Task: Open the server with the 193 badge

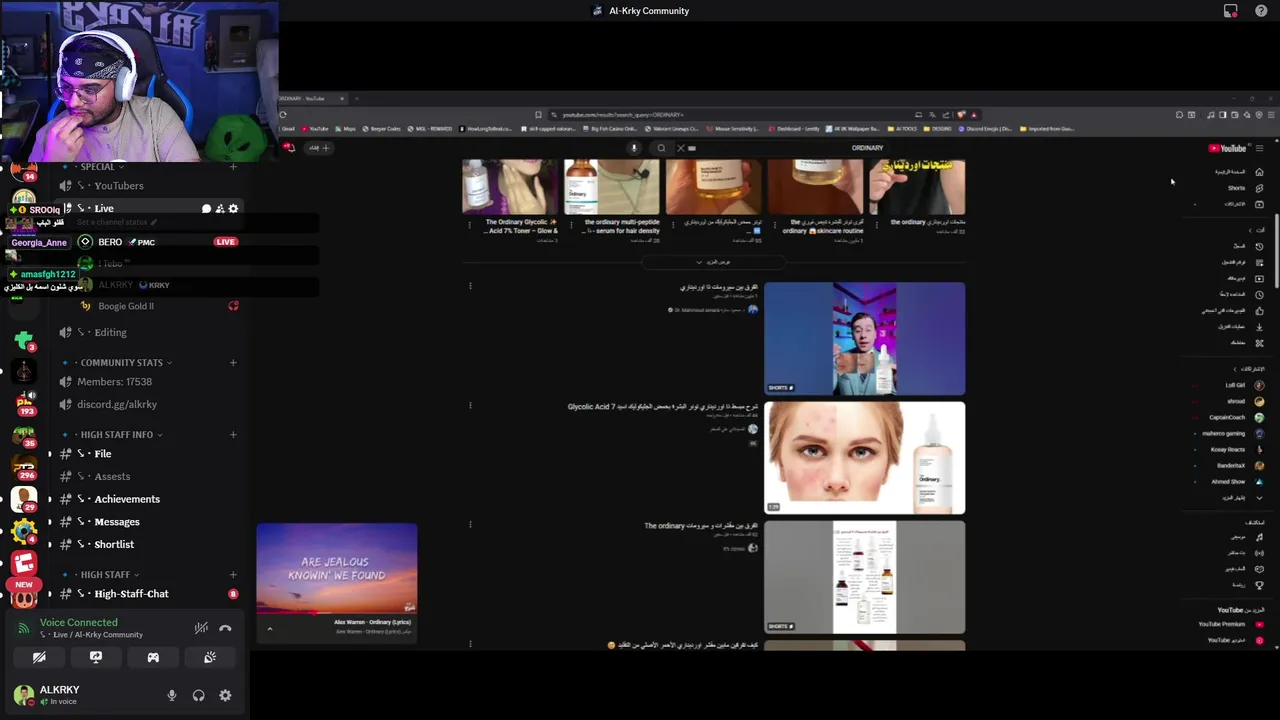Action: 24,402
